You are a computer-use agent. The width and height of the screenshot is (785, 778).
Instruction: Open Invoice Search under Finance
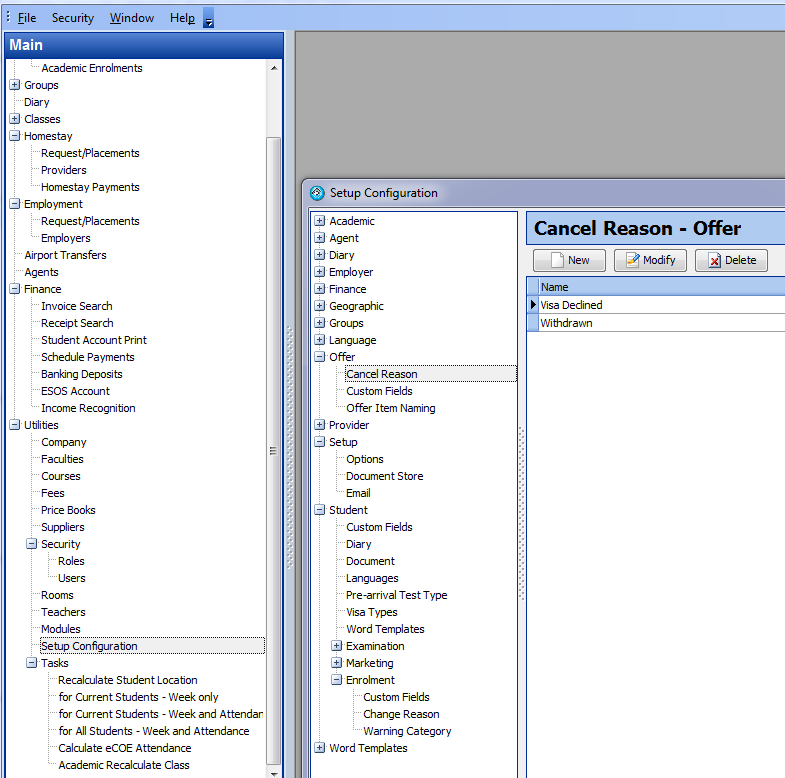pyautogui.click(x=76, y=306)
